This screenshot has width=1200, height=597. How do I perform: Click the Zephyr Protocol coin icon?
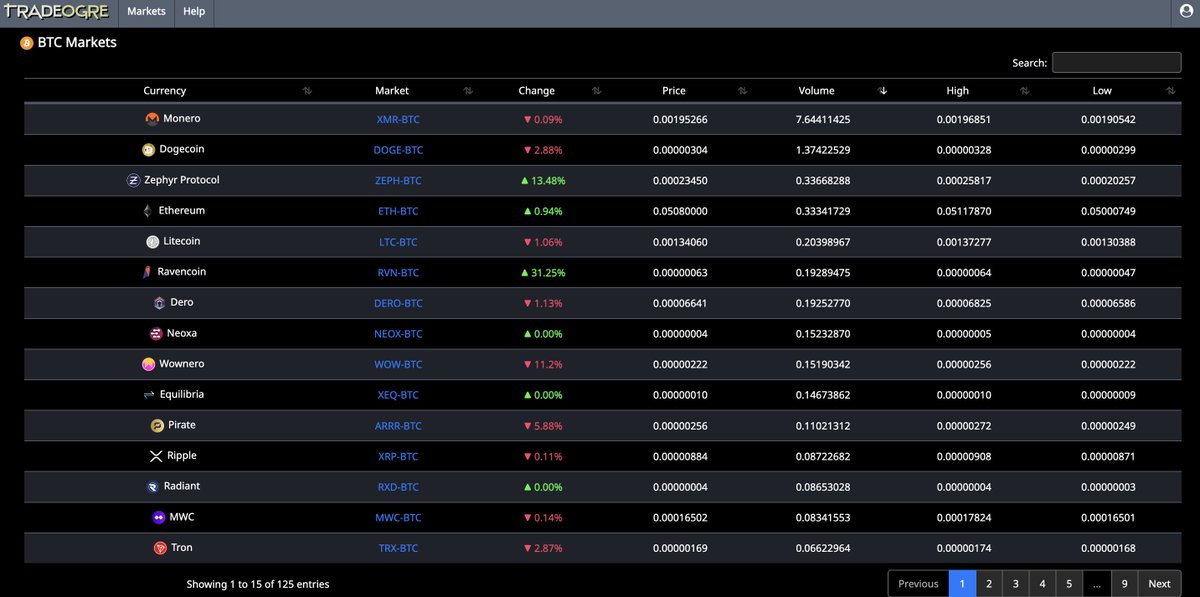pyautogui.click(x=134, y=181)
